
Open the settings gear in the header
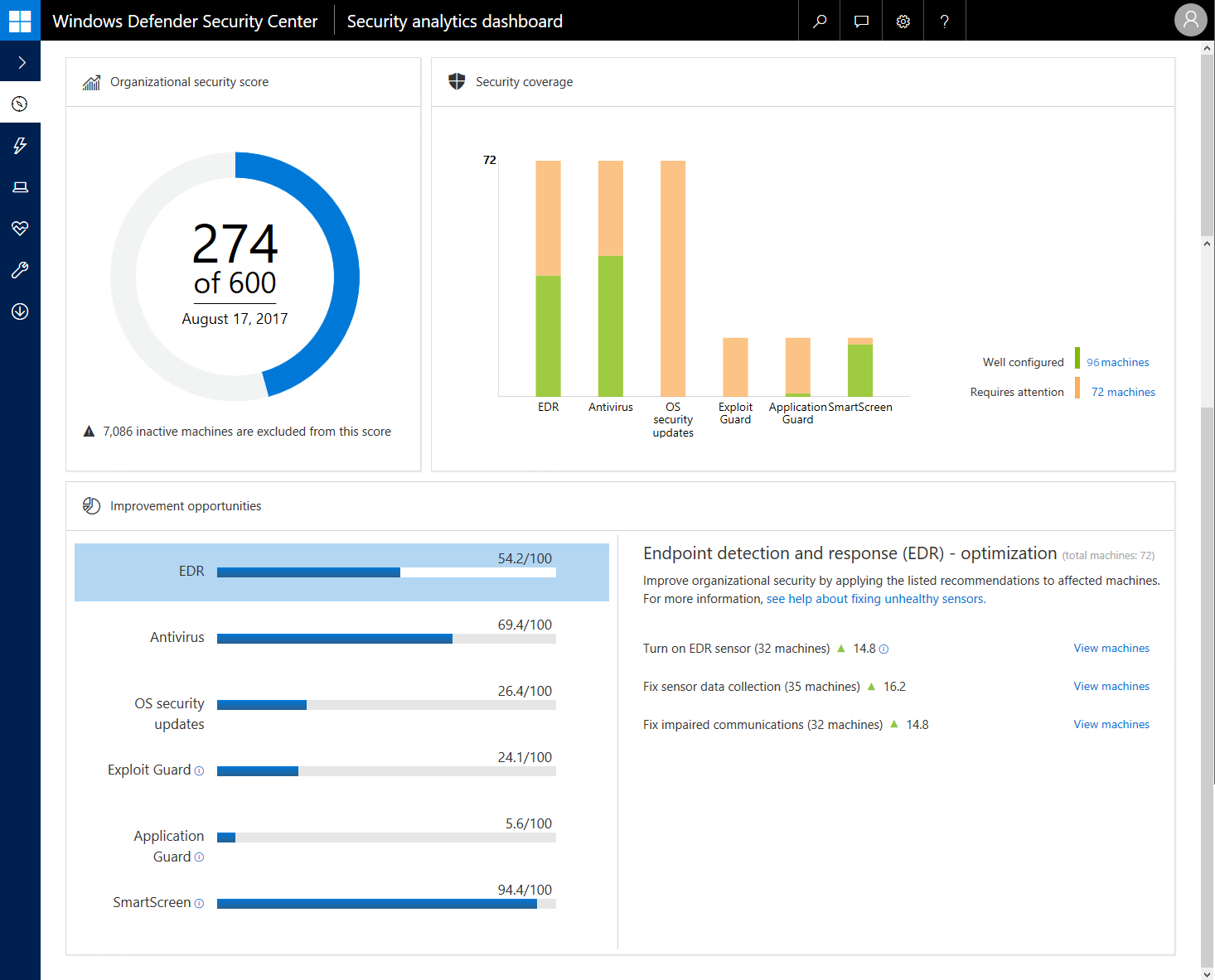click(903, 21)
